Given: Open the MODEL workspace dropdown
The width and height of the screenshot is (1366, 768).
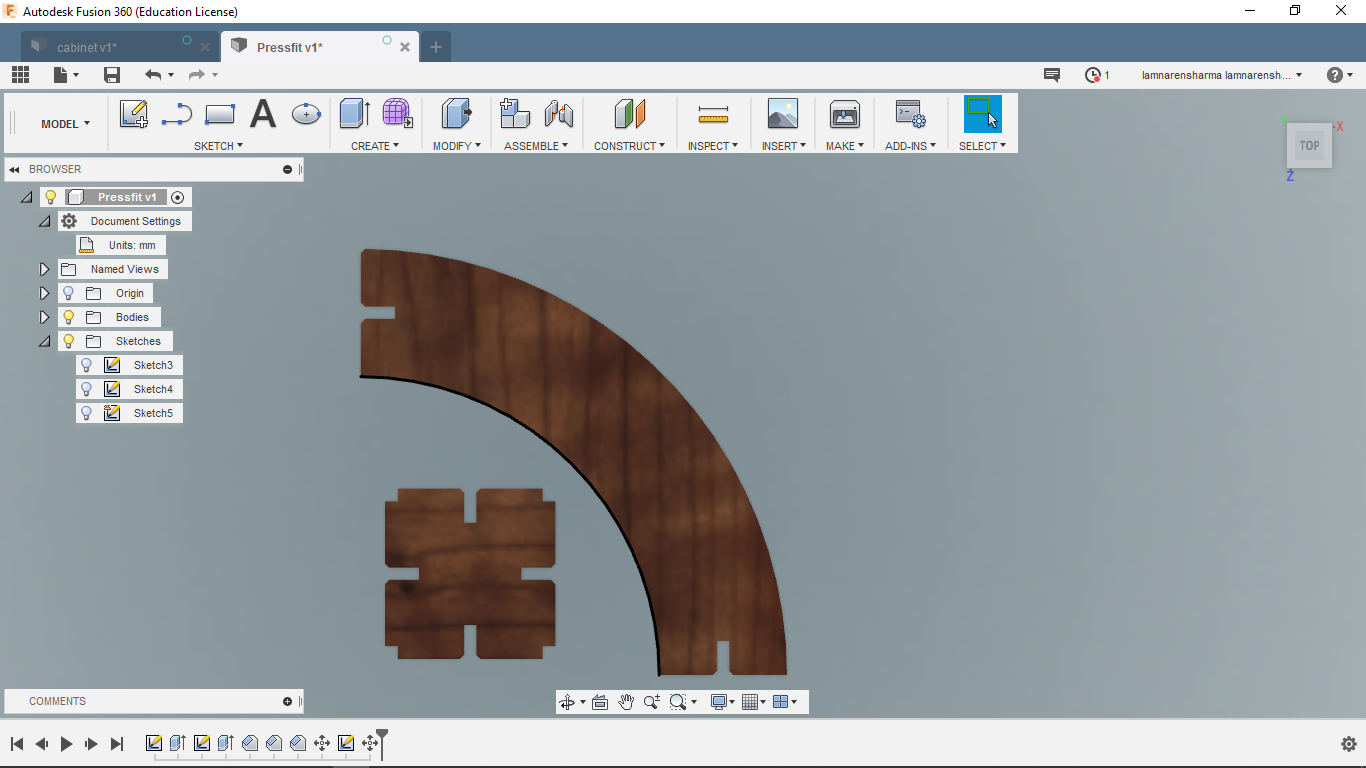Looking at the screenshot, I should tap(65, 124).
